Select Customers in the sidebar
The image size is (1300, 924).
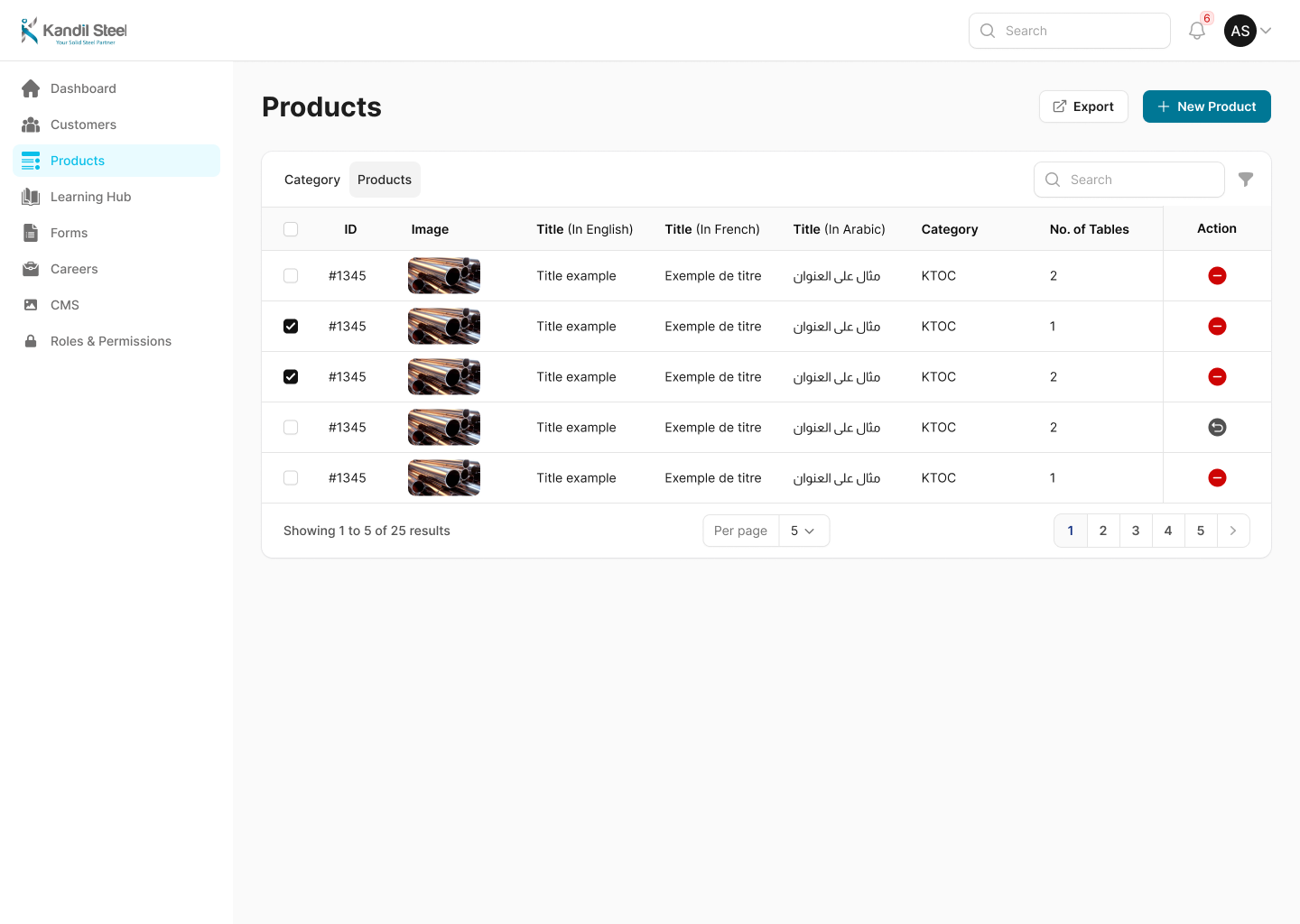pyautogui.click(x=83, y=125)
